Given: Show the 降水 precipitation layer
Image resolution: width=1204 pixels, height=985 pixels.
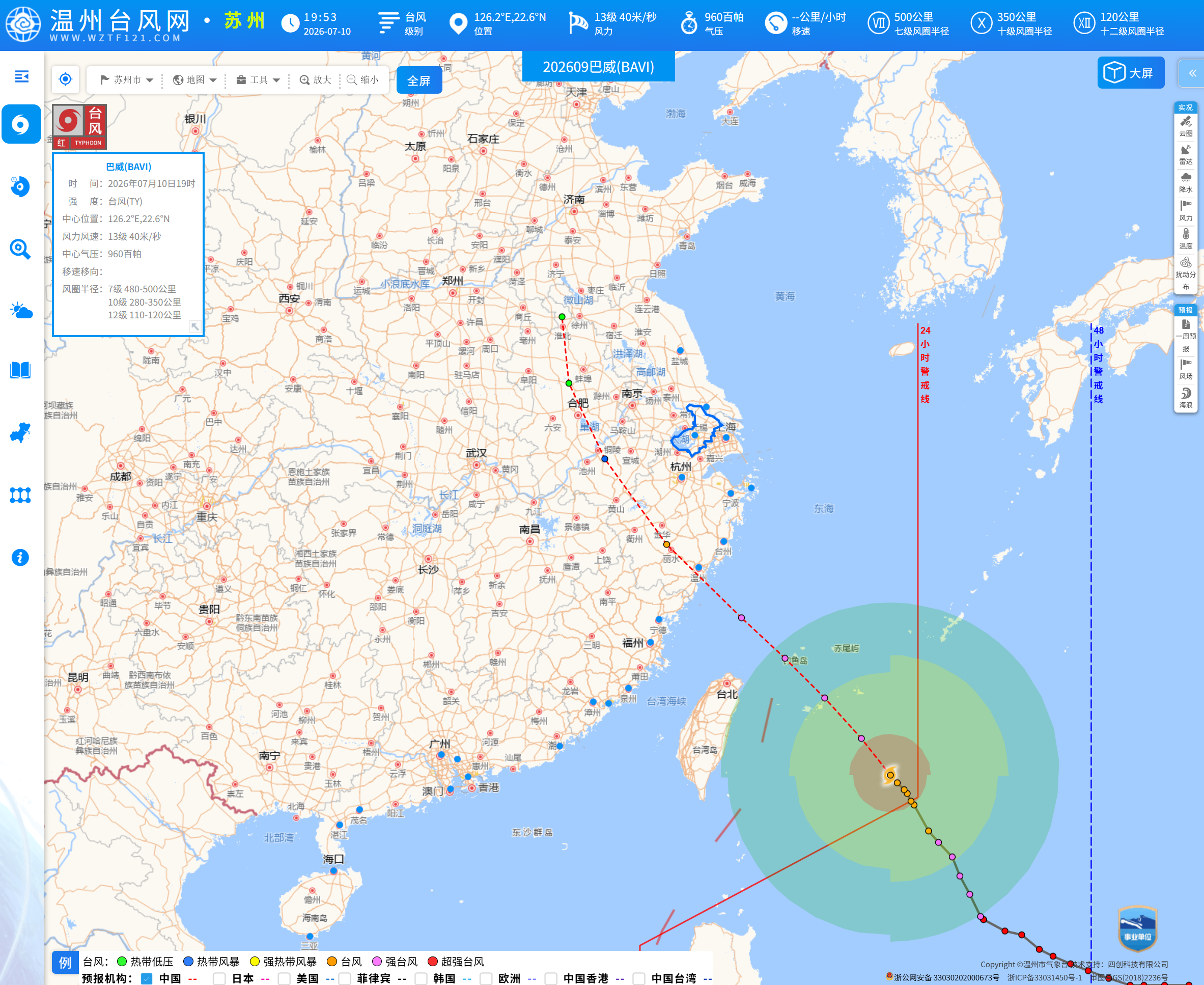Looking at the screenshot, I should (1185, 183).
